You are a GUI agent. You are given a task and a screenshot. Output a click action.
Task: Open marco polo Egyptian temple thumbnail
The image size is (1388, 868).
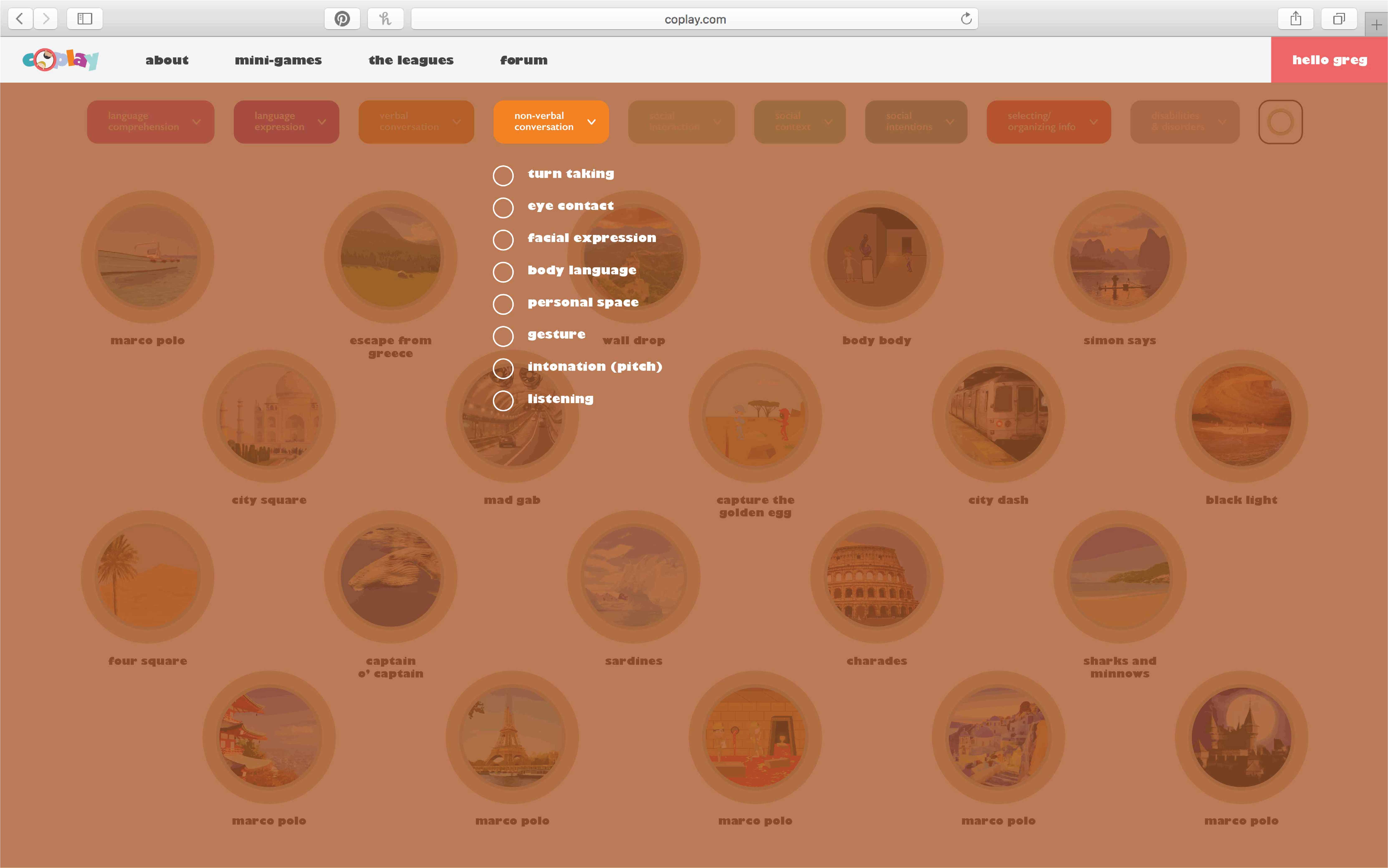755,737
